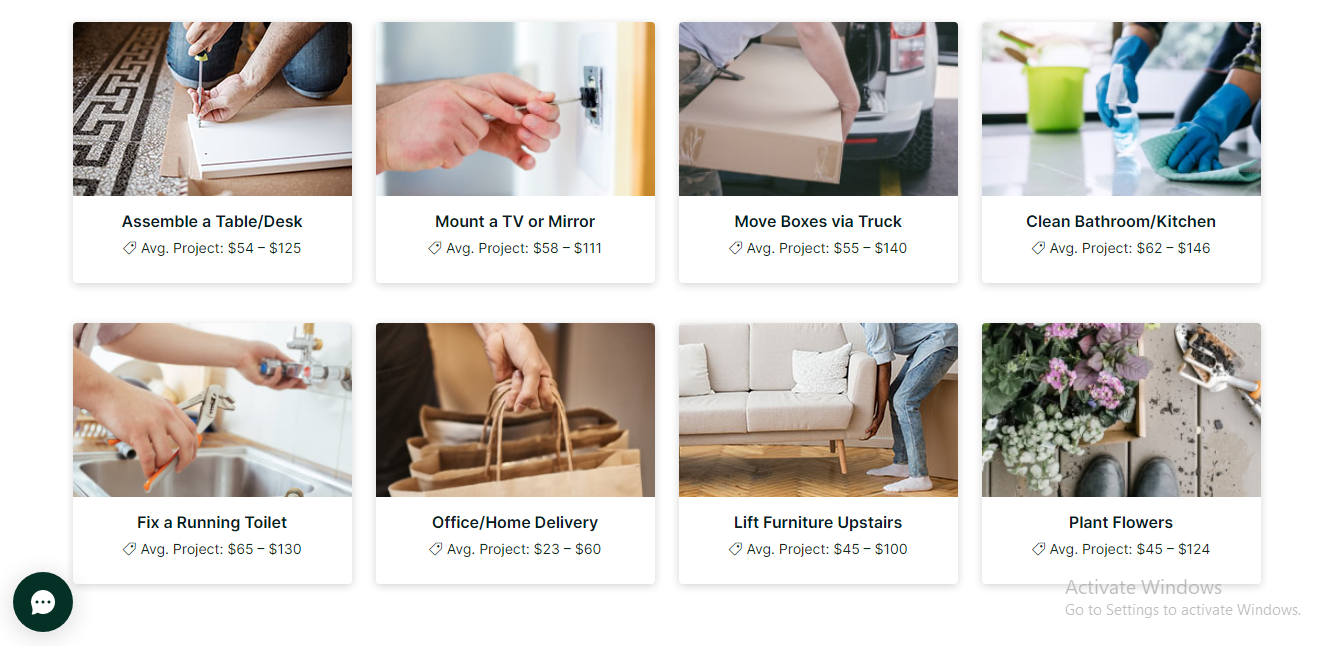Open the Clean Bathroom/Kitchen title link
1326x646 pixels.
[1121, 221]
